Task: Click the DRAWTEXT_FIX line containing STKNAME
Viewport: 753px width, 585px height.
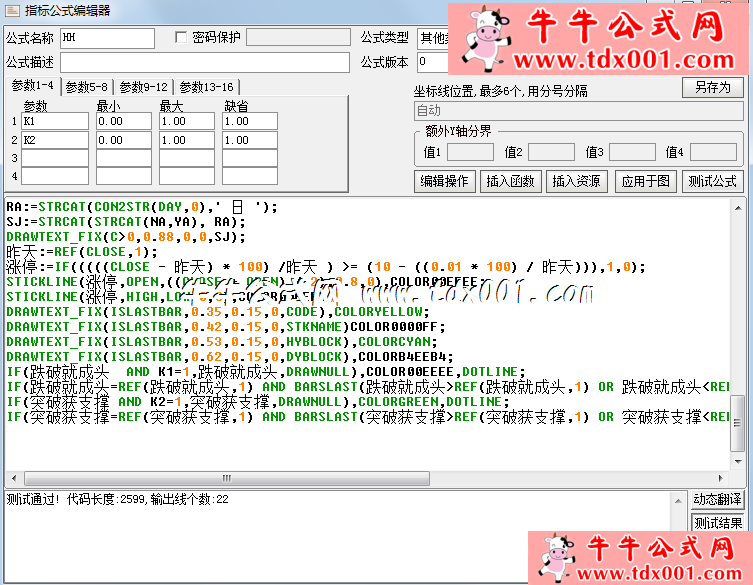Action: (x=226, y=327)
